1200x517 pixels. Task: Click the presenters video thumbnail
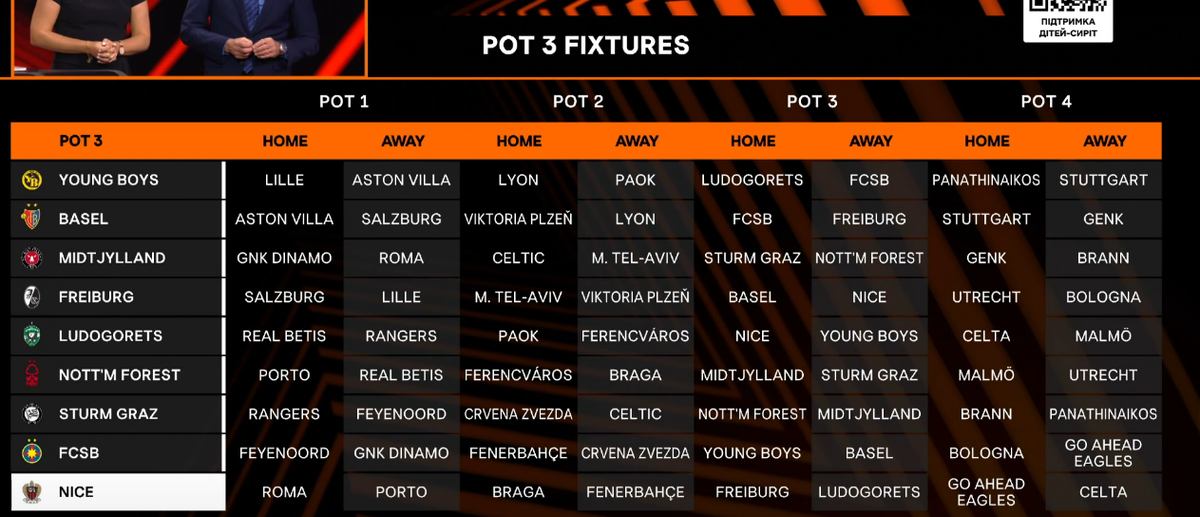tap(188, 37)
